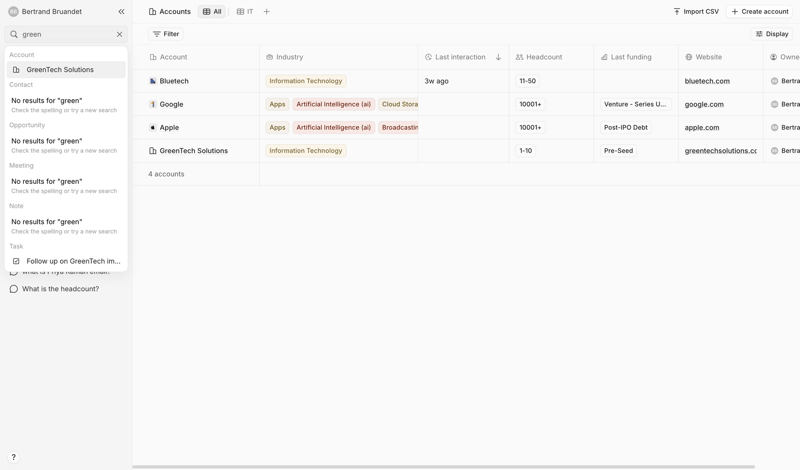
Task: Click the Google account logo icon
Action: click(153, 104)
